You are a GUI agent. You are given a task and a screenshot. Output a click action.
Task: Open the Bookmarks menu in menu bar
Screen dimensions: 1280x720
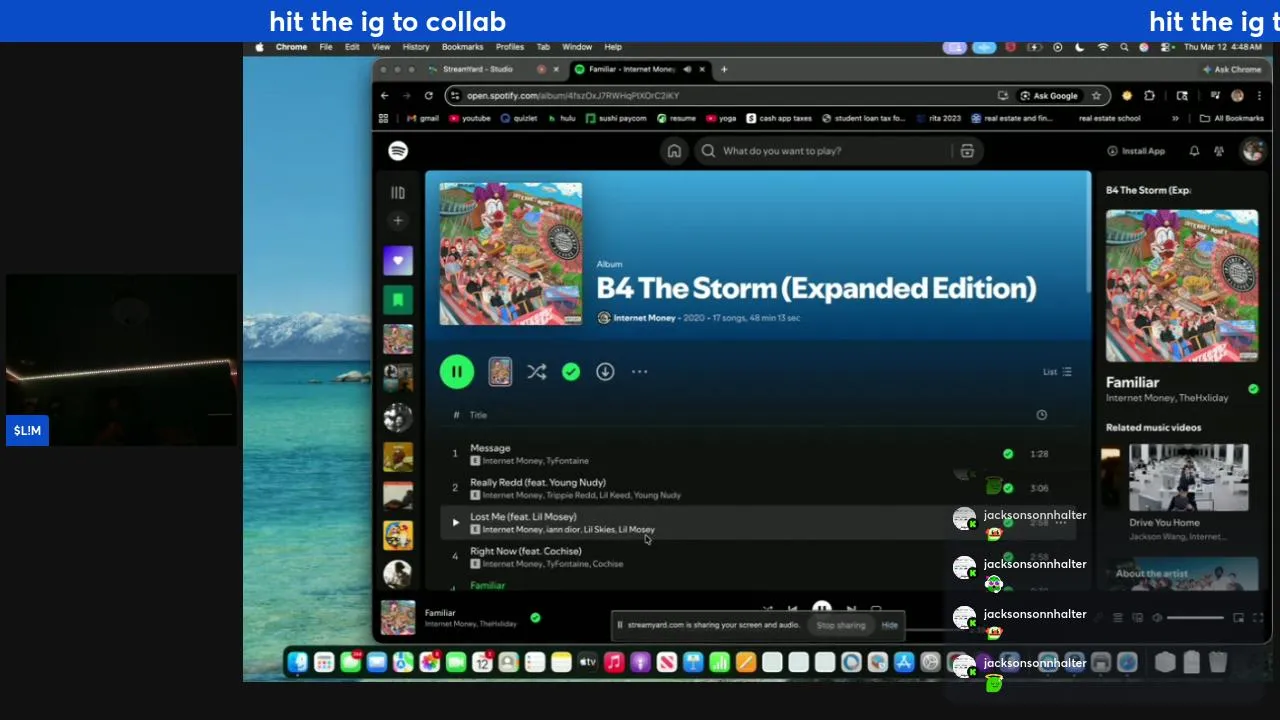coord(462,47)
